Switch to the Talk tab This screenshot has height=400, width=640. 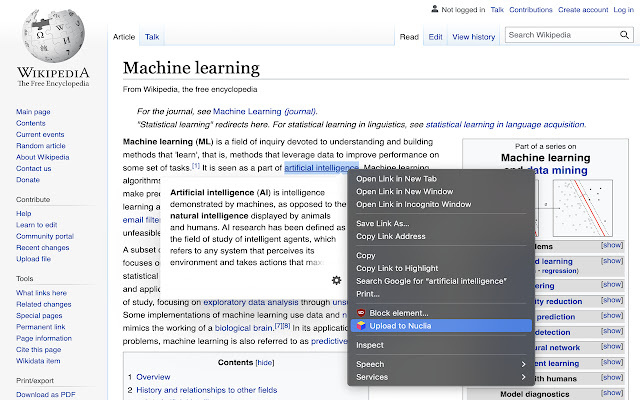point(152,37)
